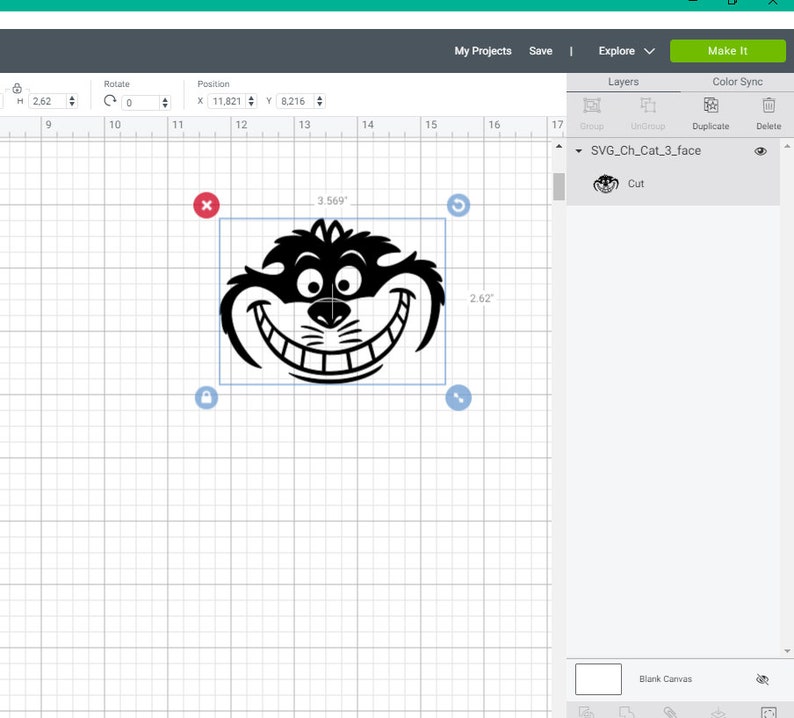Screen dimensions: 794x718
Task: Open the Blank Canvas color swatch
Action: click(x=598, y=679)
